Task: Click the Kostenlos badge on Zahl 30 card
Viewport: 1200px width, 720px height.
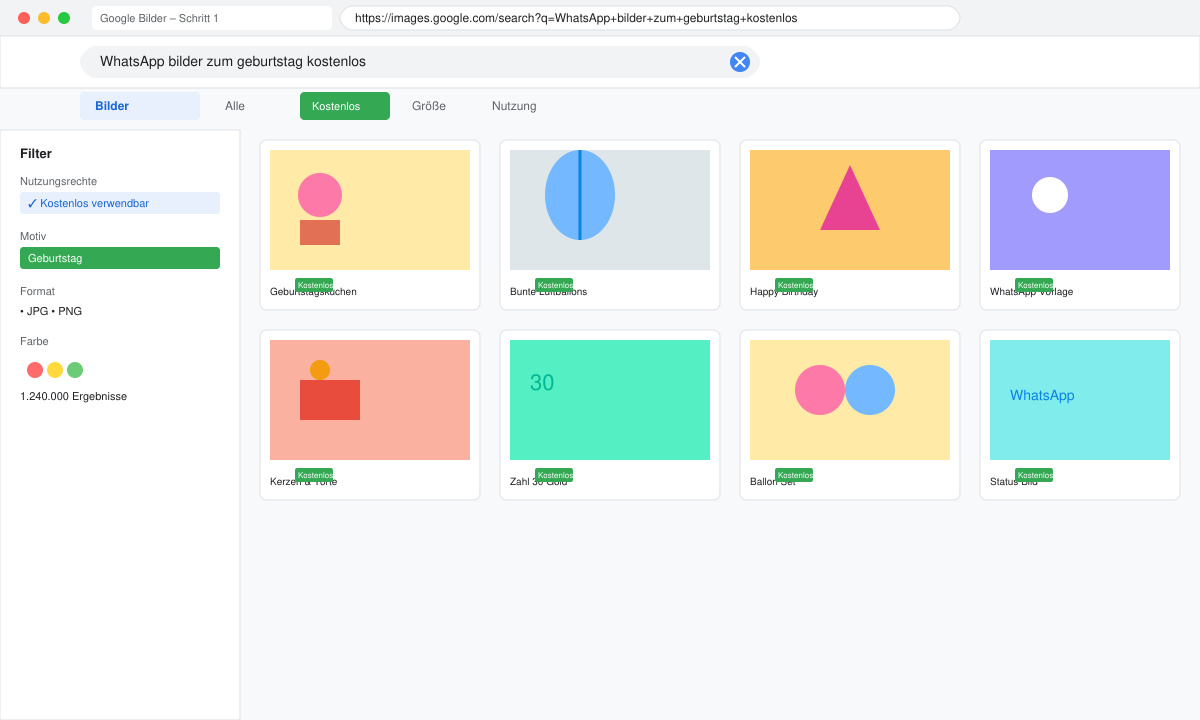Action: [x=554, y=475]
